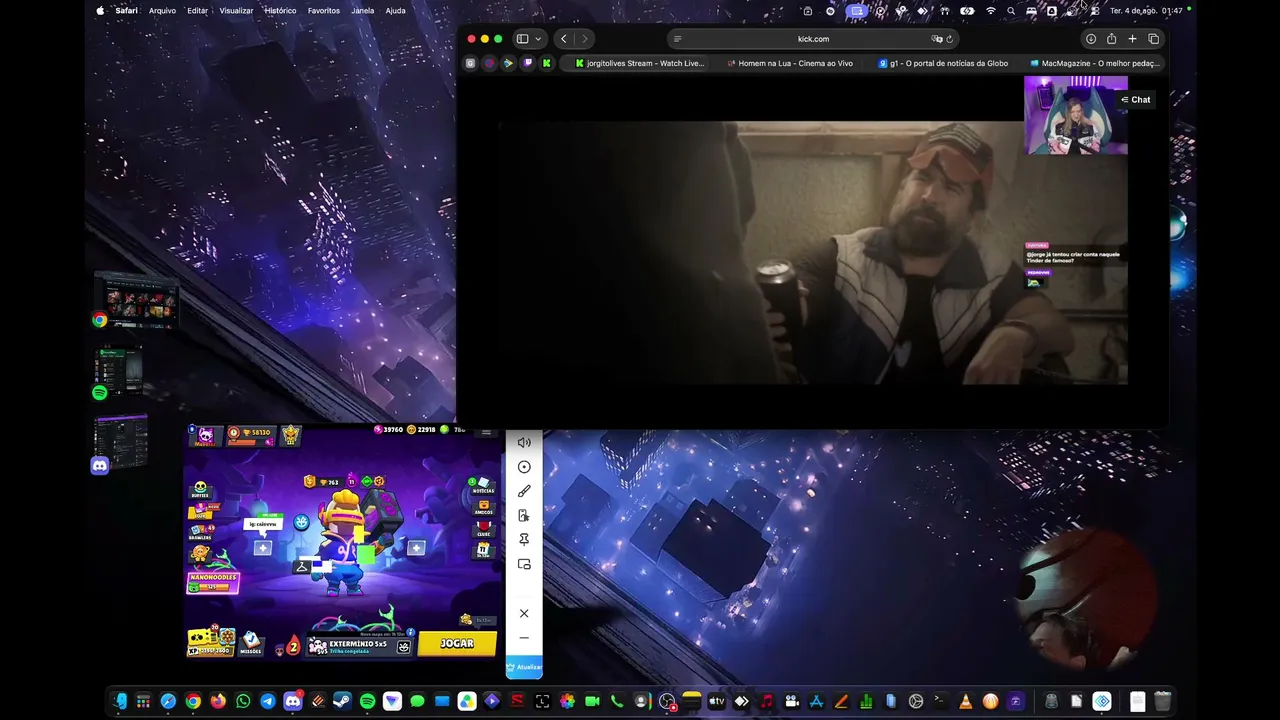This screenshot has height=720, width=1280.
Task: Click the kick.com address bar
Action: coord(813,39)
